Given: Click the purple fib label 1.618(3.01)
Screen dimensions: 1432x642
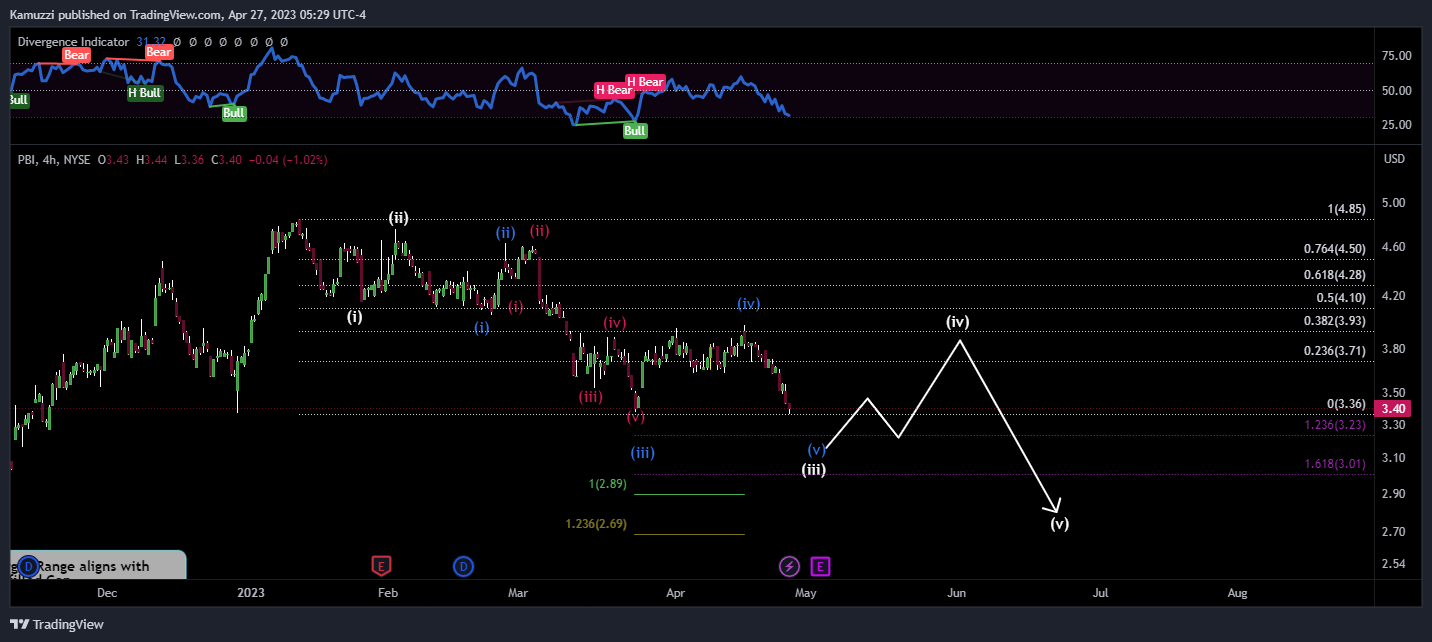Looking at the screenshot, I should 1335,464.
